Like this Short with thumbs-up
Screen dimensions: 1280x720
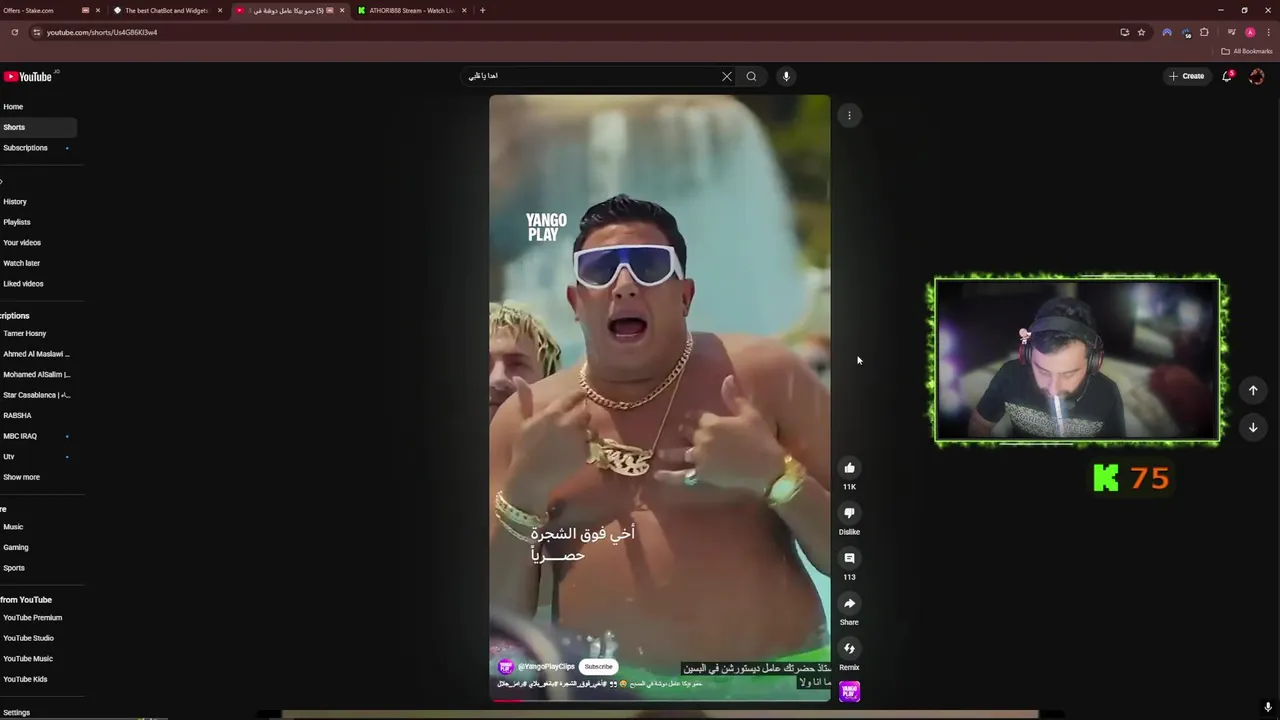849,468
